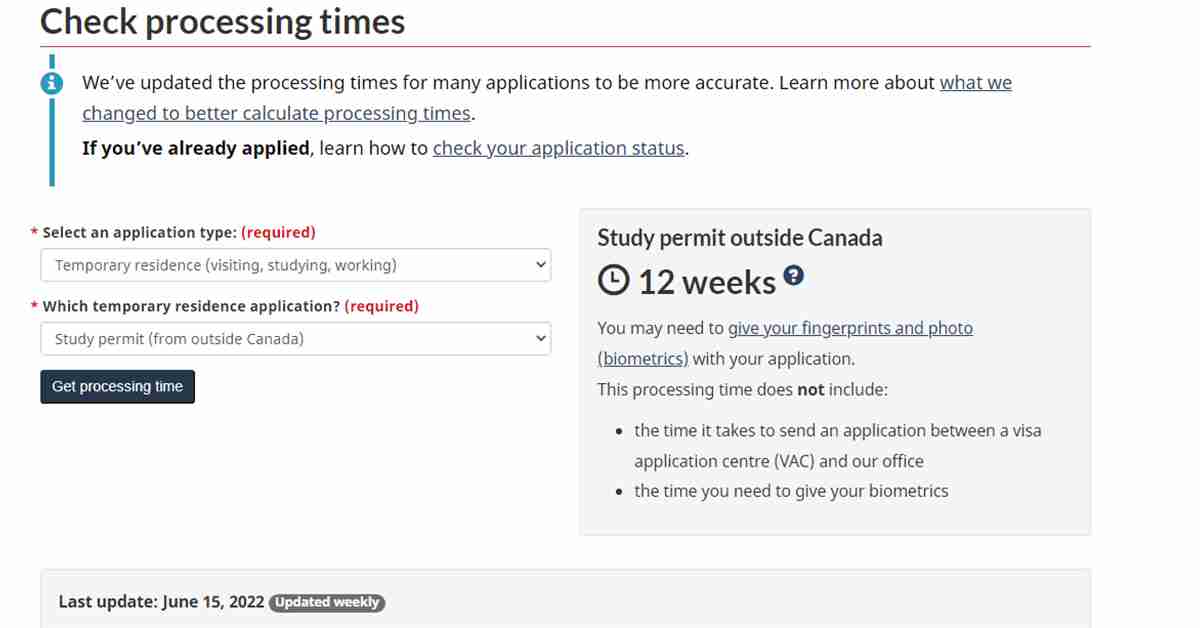Open the 'Study permit (from outside Canada)' dropdown

point(296,339)
